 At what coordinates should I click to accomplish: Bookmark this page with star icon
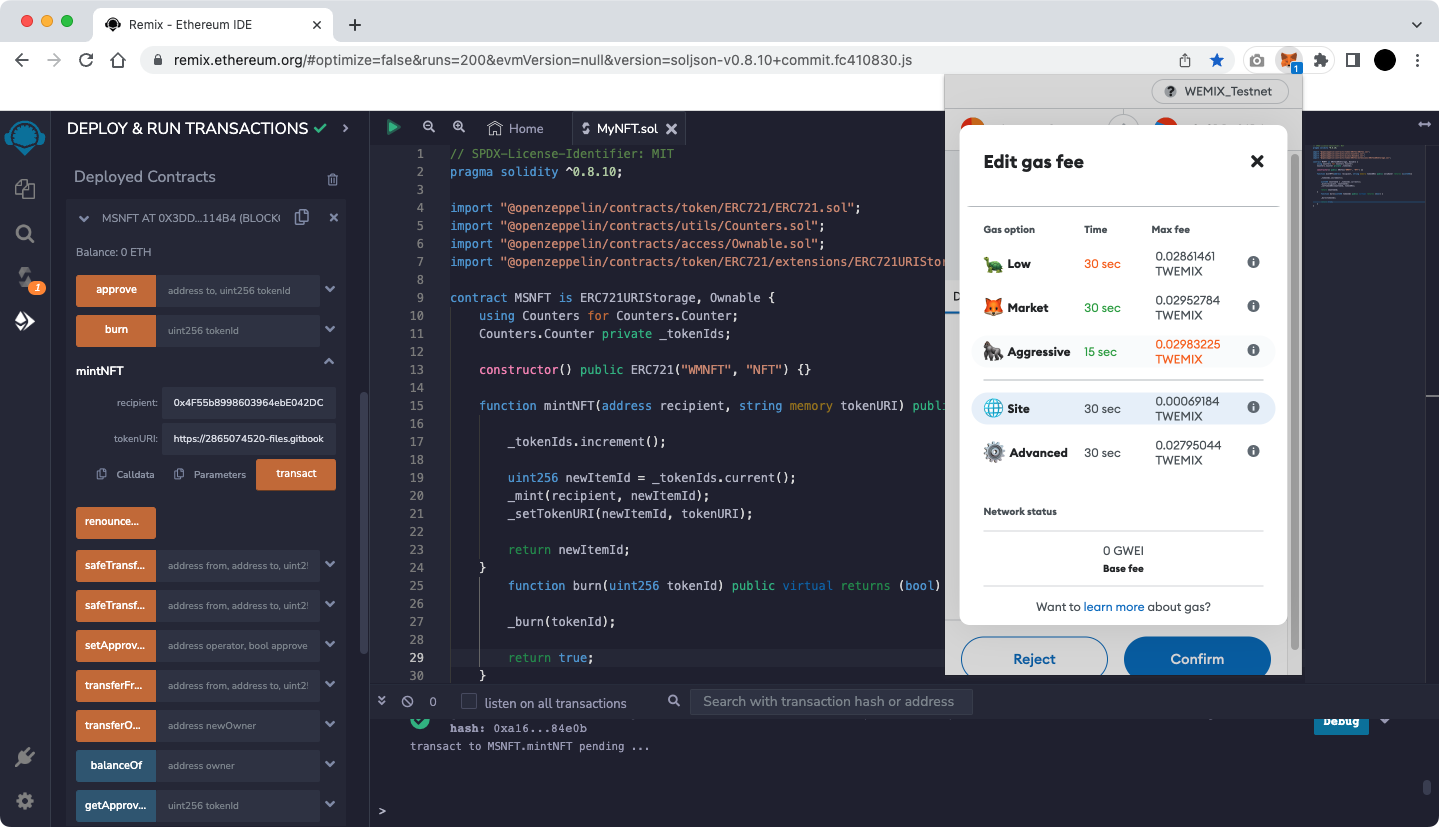pos(1217,60)
